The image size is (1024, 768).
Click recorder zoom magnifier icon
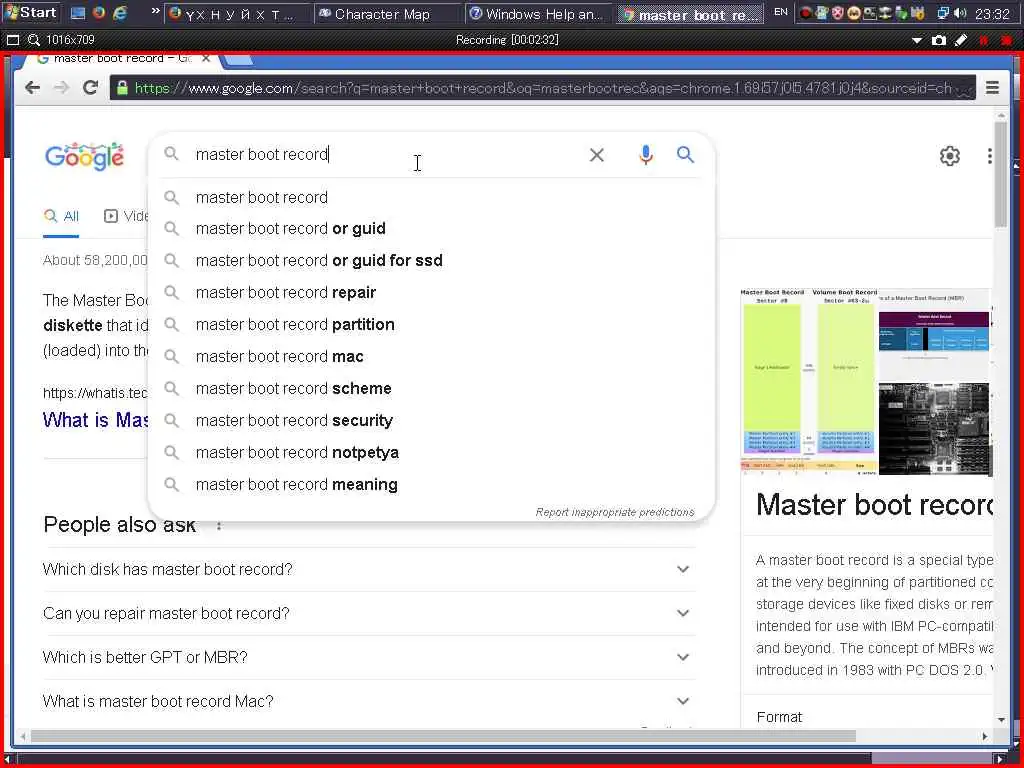tap(34, 40)
